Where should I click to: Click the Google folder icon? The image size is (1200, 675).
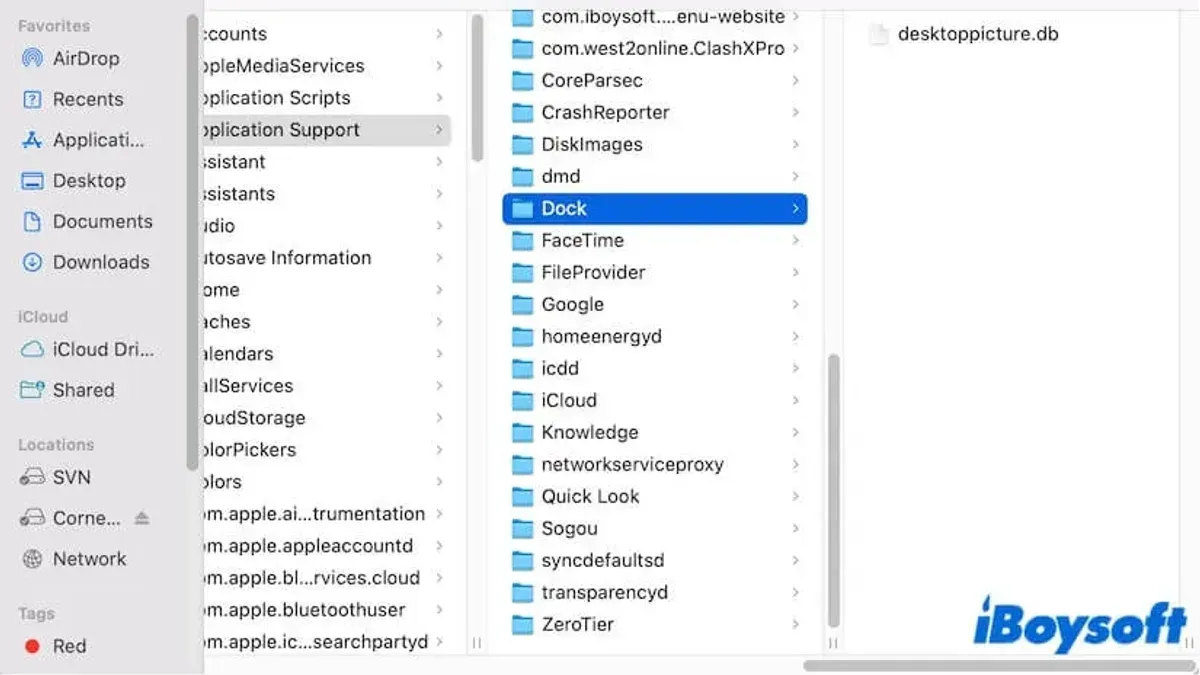522,304
